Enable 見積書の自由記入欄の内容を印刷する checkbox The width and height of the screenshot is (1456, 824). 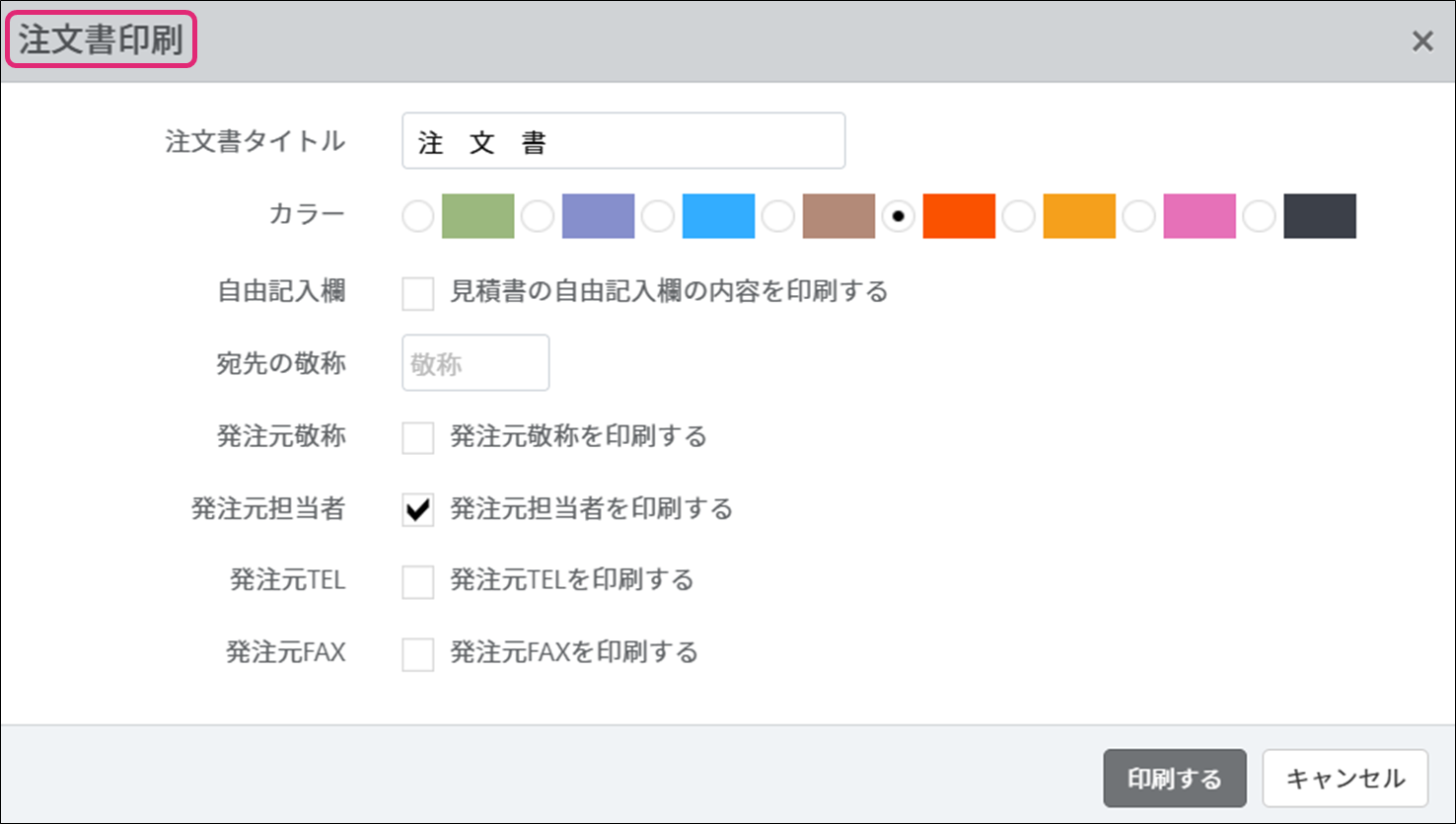[x=418, y=293]
